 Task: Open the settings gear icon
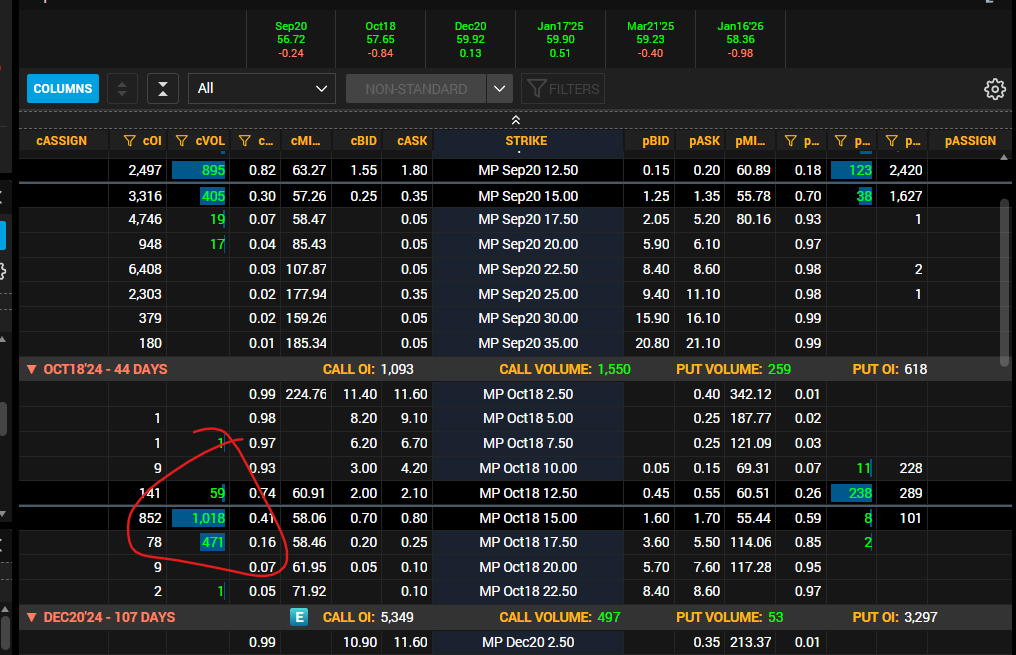tap(995, 89)
